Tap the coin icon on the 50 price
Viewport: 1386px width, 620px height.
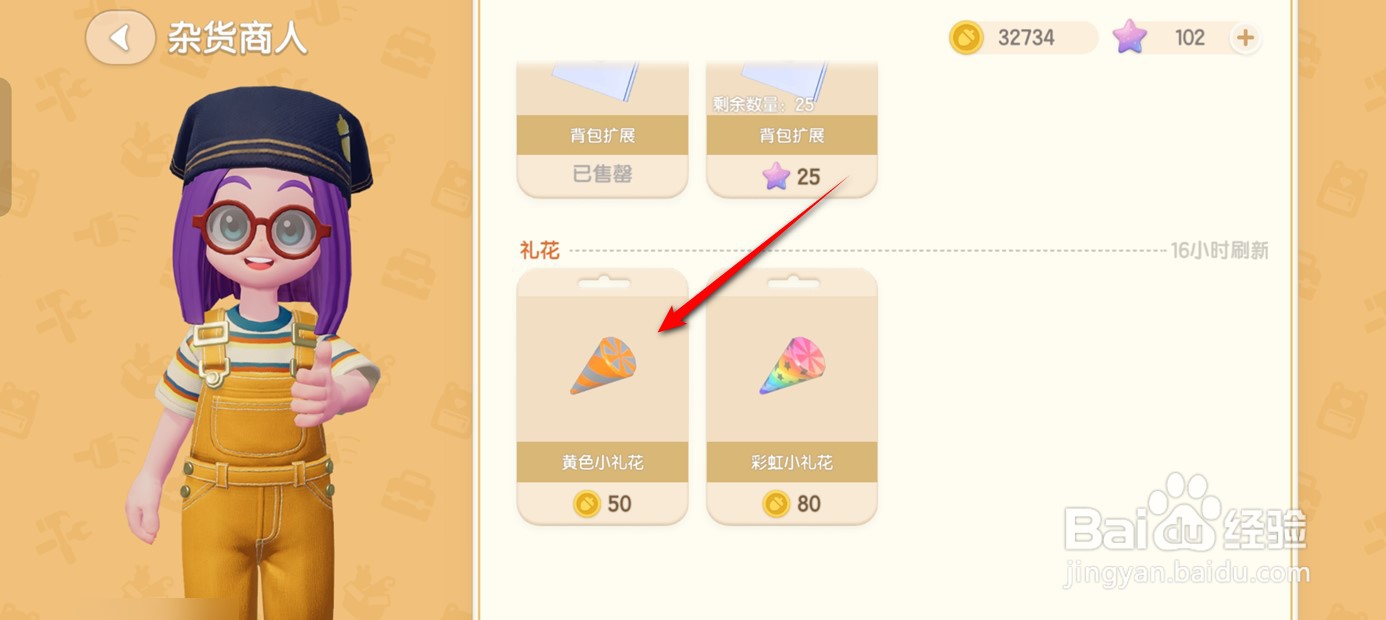click(586, 503)
